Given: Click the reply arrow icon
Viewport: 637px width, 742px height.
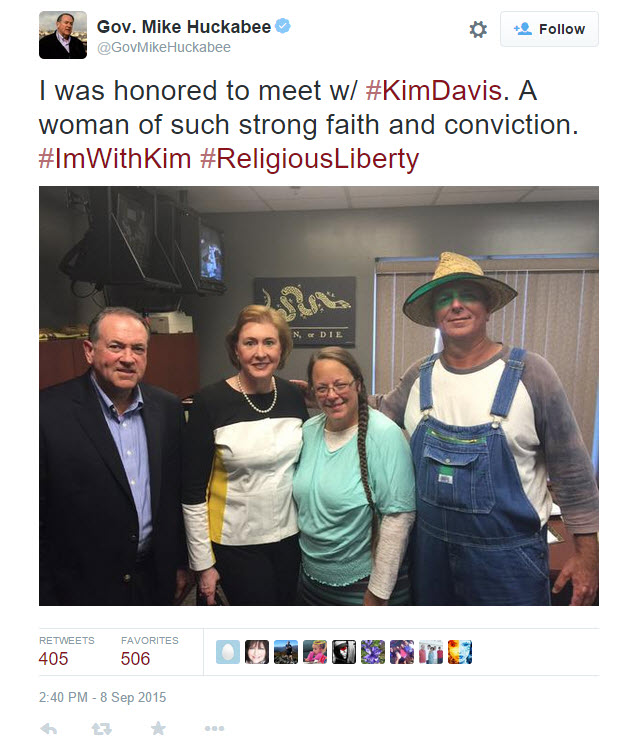Looking at the screenshot, I should point(49,729).
